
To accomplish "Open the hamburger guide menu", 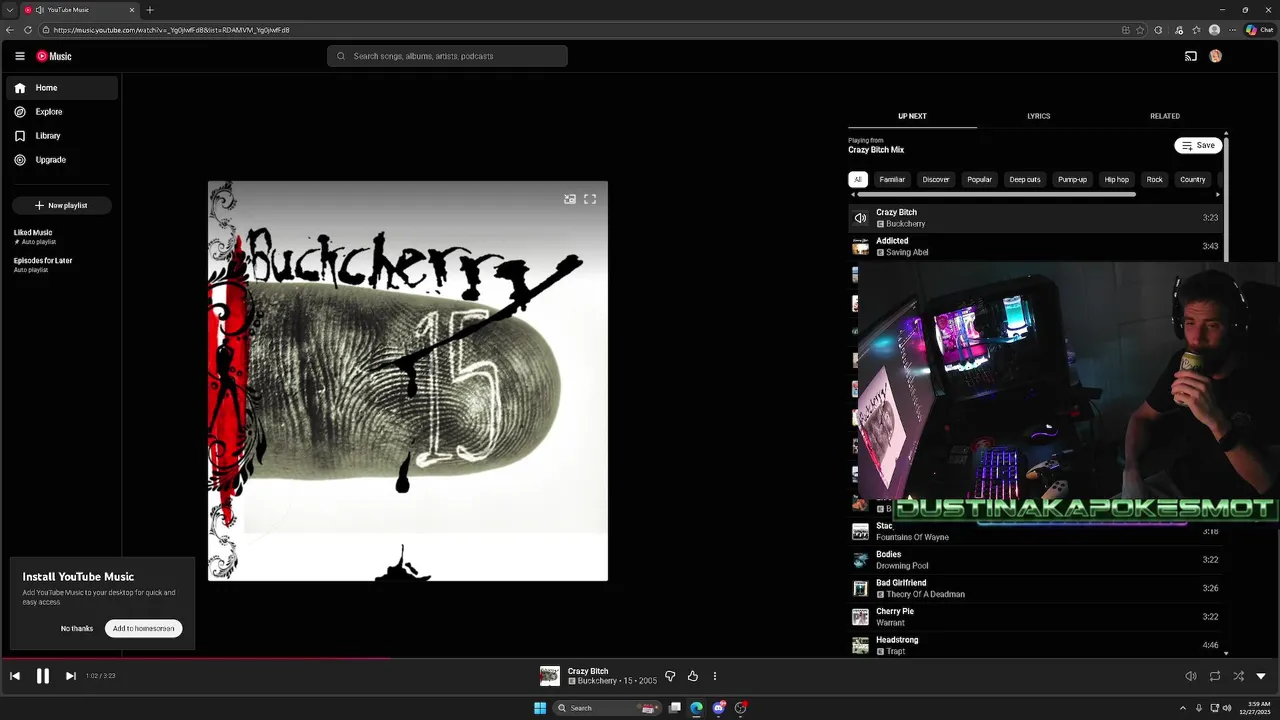I will pyautogui.click(x=19, y=56).
